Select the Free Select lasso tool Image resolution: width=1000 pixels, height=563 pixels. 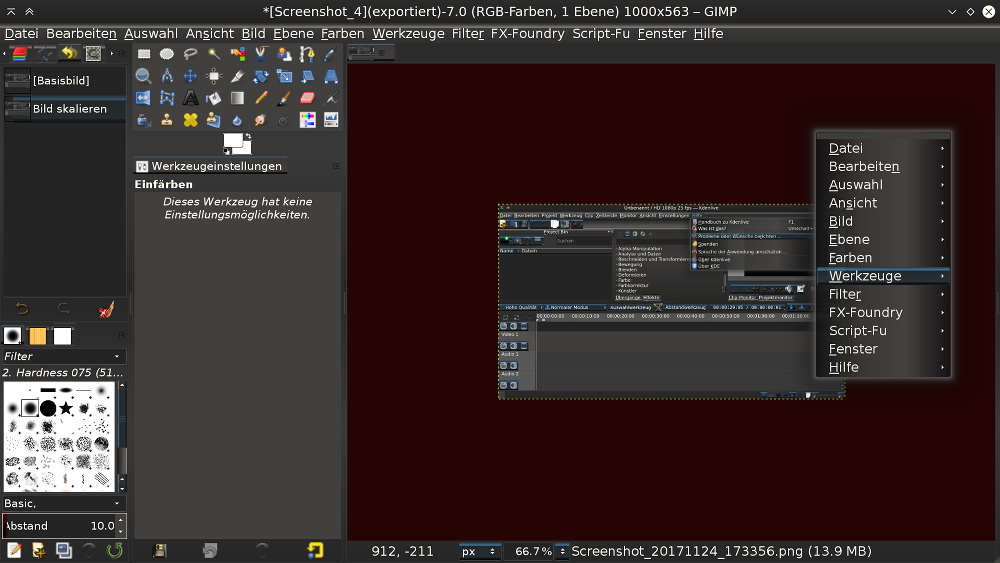pos(190,54)
